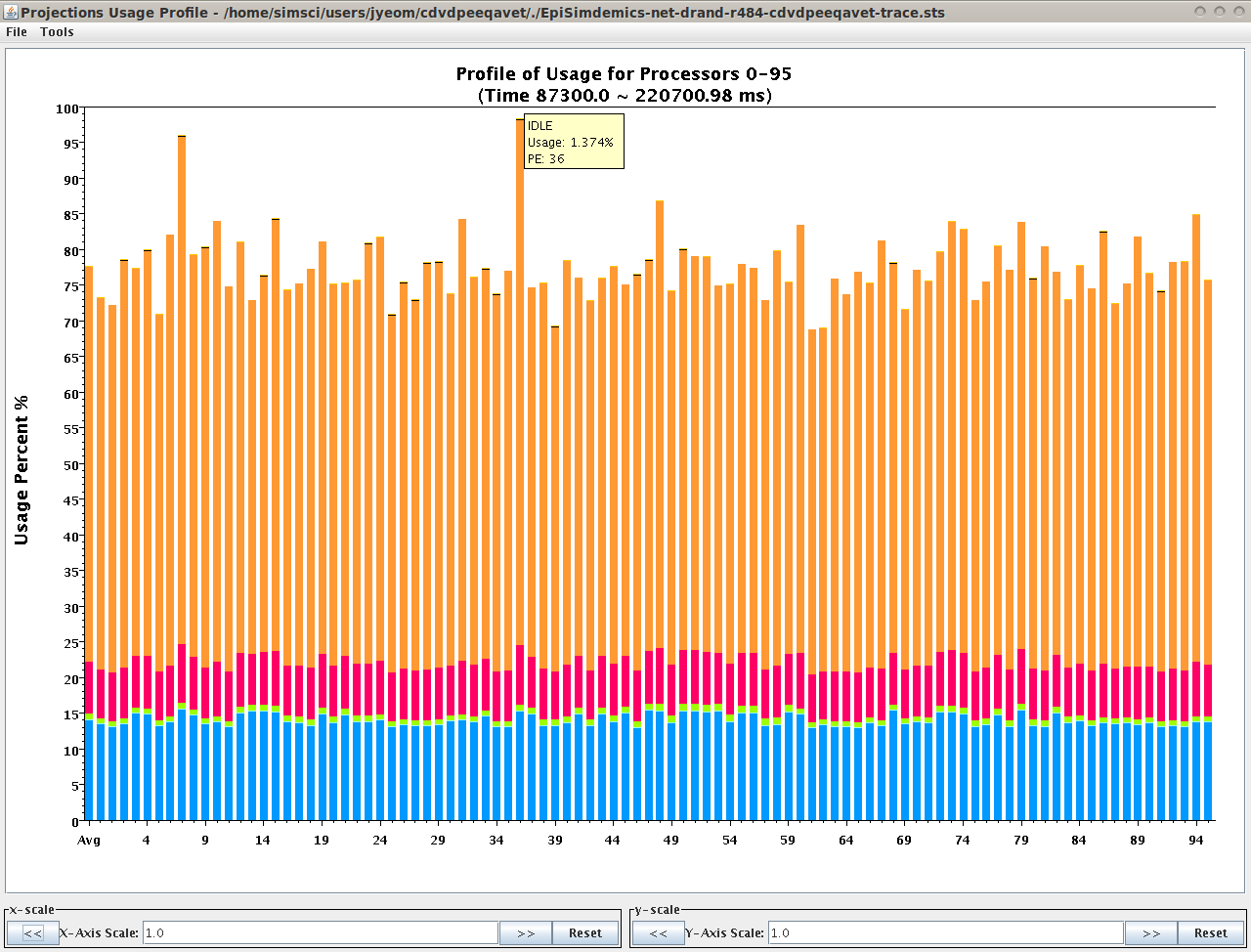The height and width of the screenshot is (952, 1251).
Task: Focus the Y-Axis Scale text field
Action: tap(945, 933)
